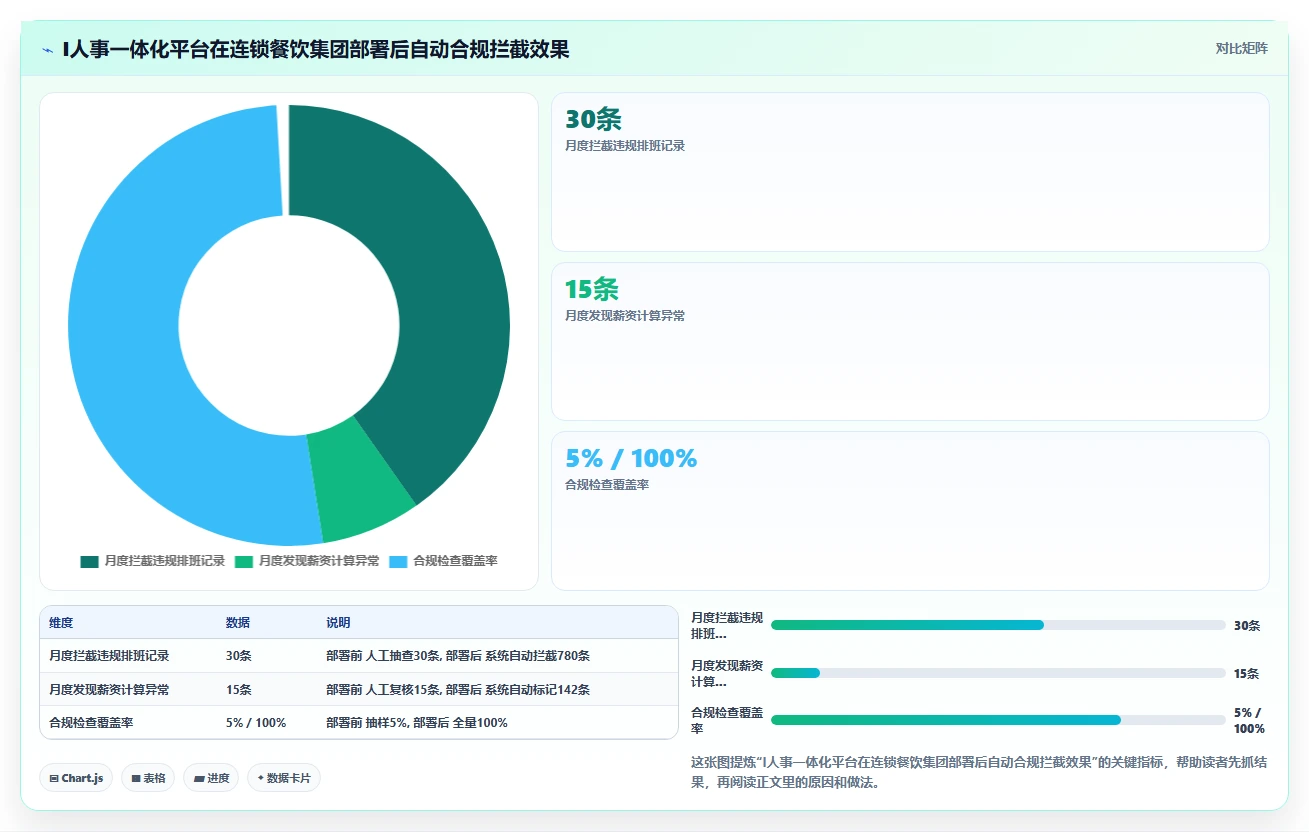Click the 对比矩阵 label at top right
The width and height of the screenshot is (1309, 832).
coord(1241,48)
